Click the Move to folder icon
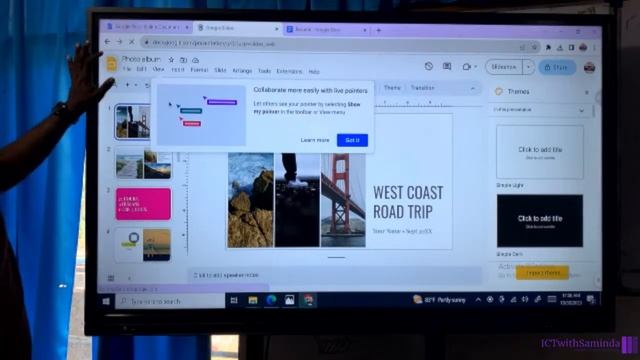 183,60
